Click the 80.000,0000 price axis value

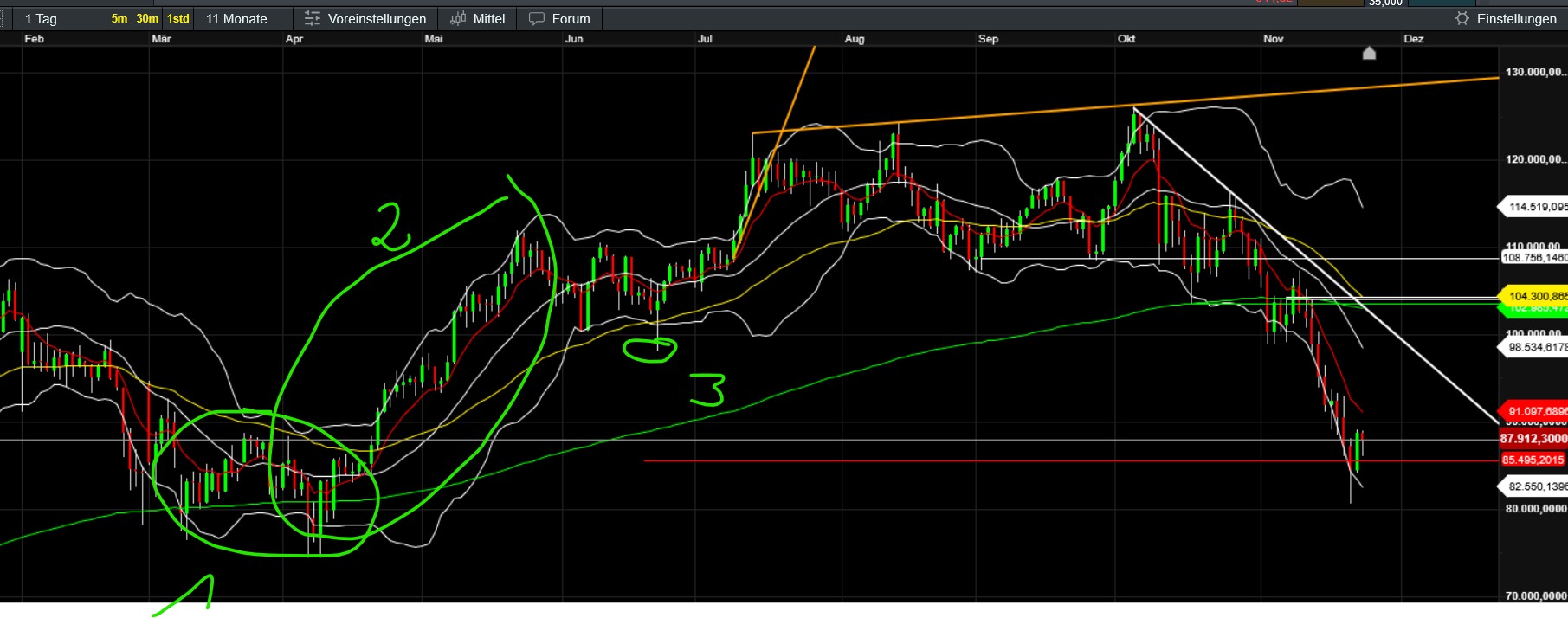(x=1535, y=509)
